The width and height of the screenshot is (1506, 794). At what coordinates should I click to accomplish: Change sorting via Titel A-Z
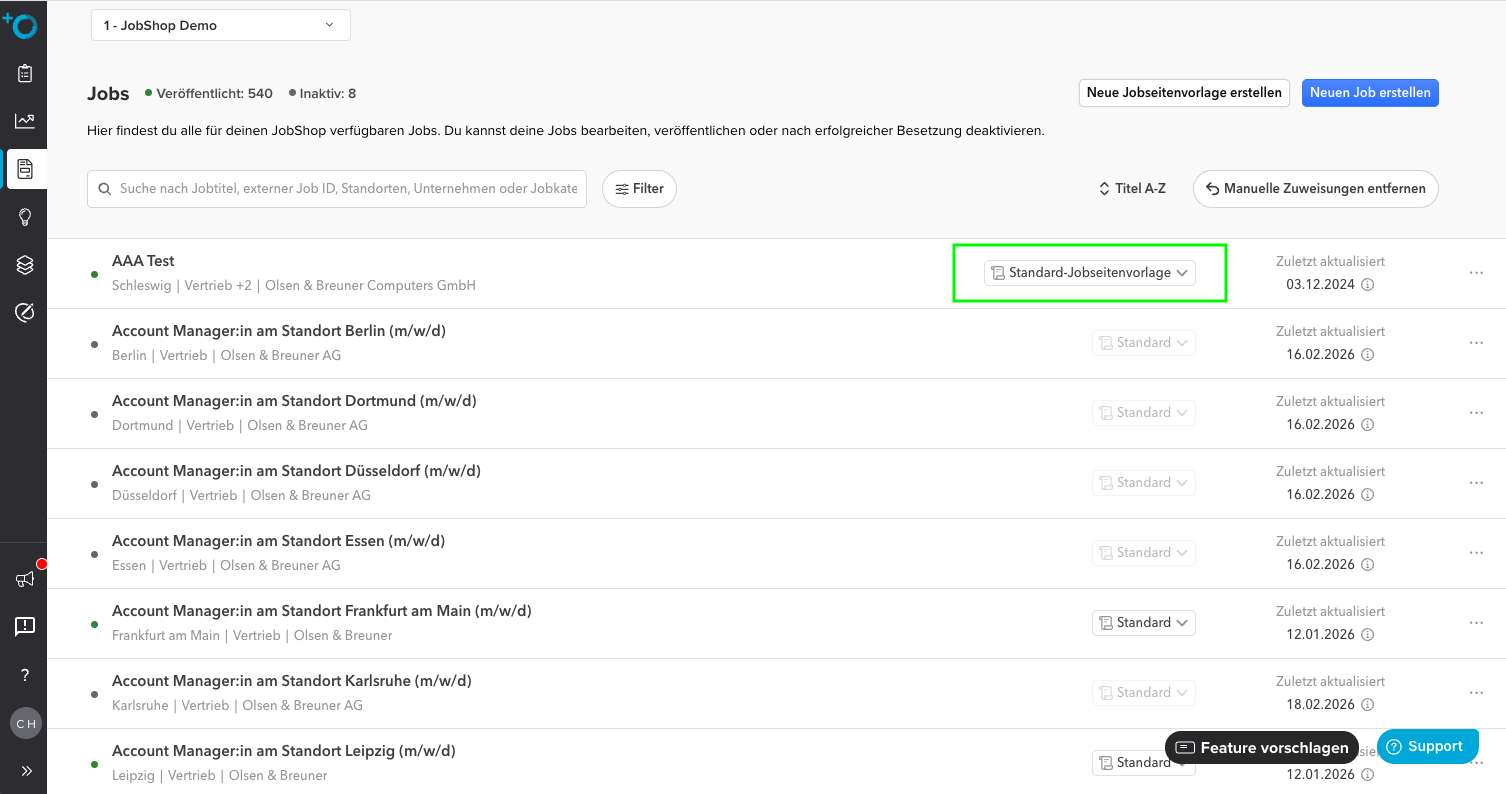pyautogui.click(x=1132, y=188)
